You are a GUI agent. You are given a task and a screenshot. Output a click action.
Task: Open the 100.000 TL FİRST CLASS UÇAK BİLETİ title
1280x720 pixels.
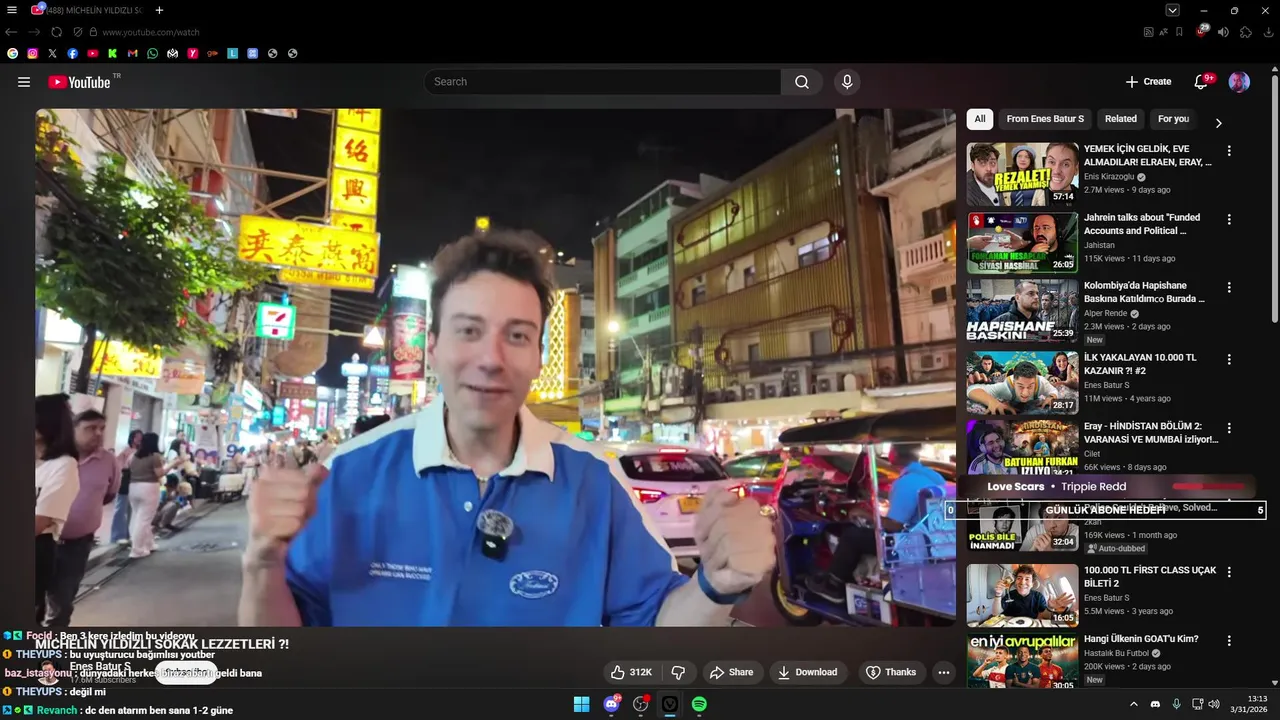click(x=1150, y=577)
